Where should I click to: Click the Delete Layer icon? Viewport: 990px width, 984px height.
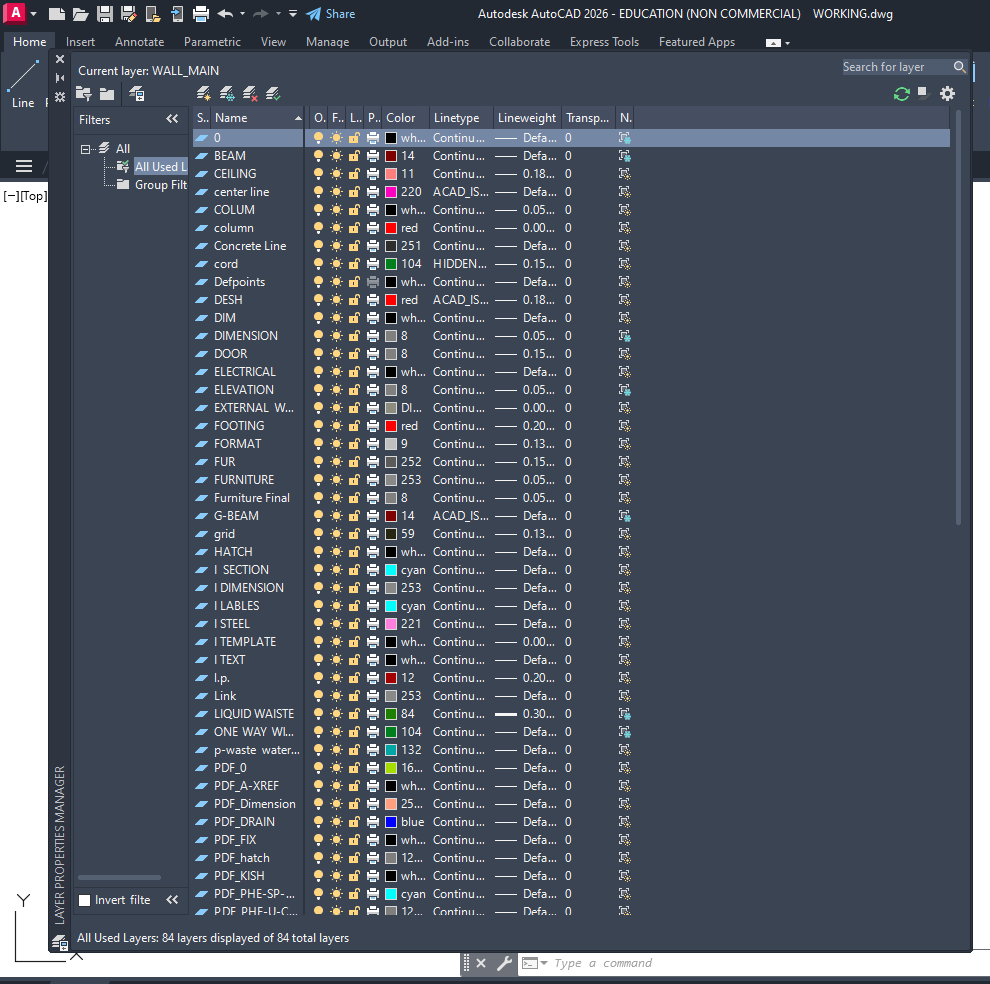coord(250,94)
